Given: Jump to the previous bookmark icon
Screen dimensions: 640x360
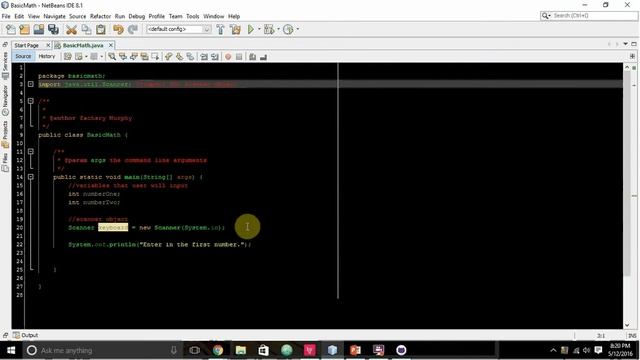Looking at the screenshot, I should click(169, 57).
